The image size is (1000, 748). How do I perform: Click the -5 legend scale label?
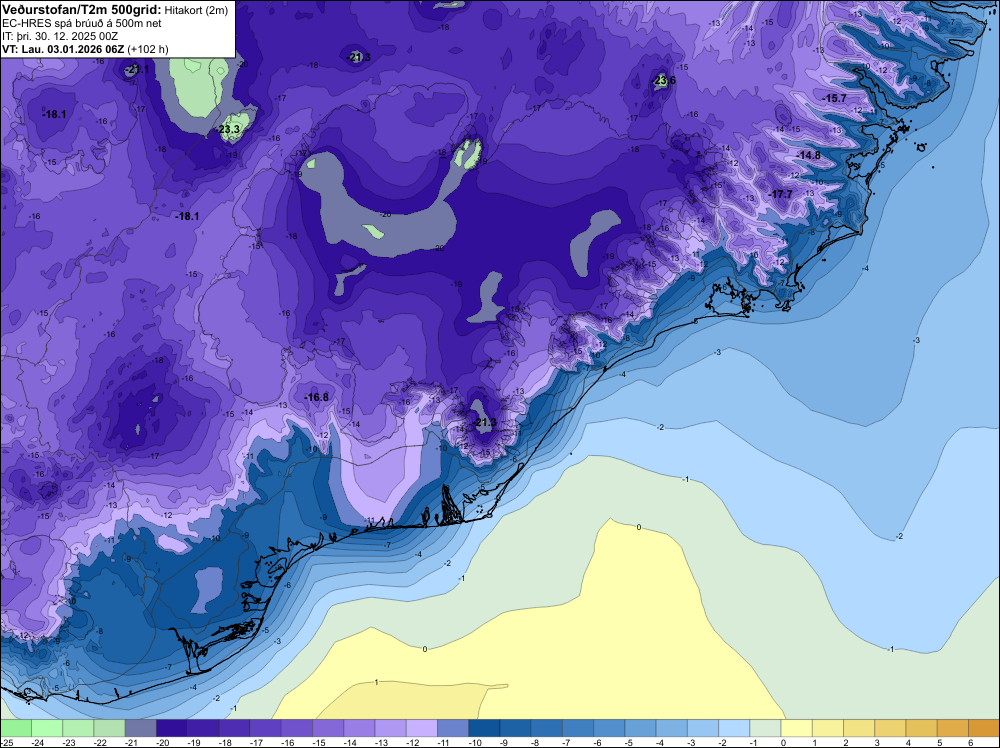pos(630,742)
